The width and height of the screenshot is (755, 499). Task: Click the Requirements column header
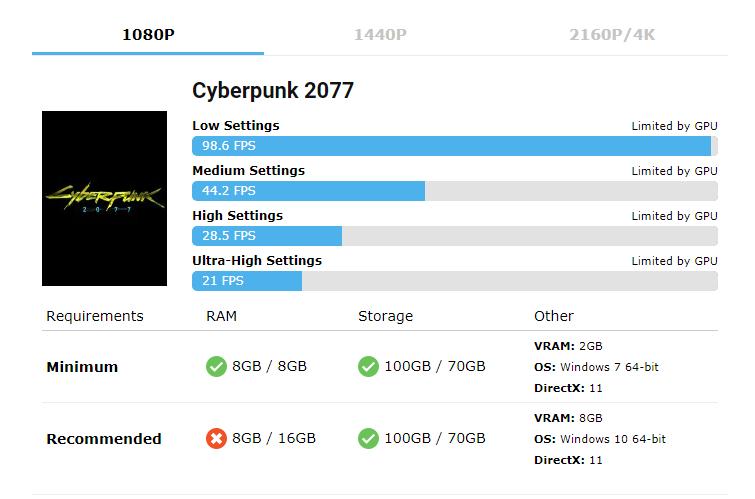[x=95, y=316]
